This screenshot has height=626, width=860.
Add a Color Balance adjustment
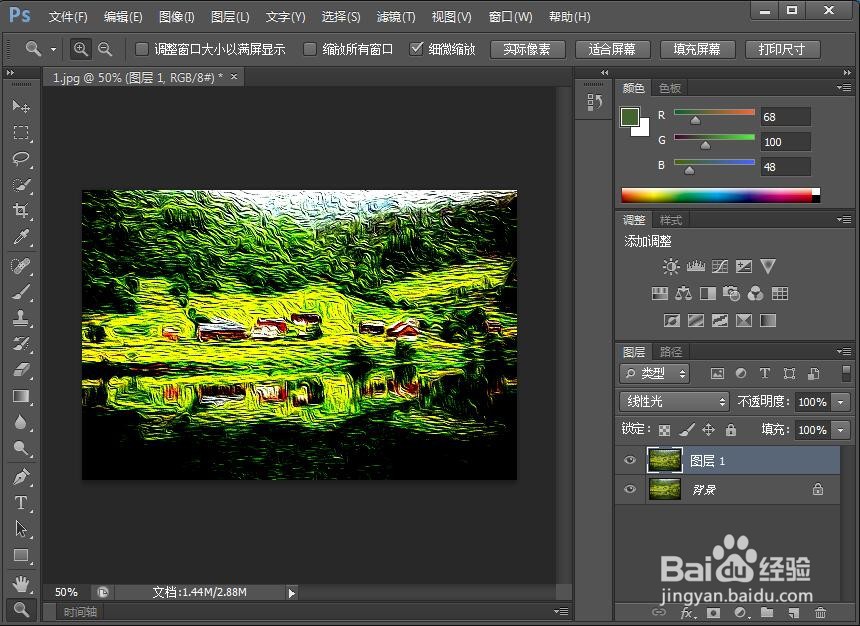click(x=683, y=294)
